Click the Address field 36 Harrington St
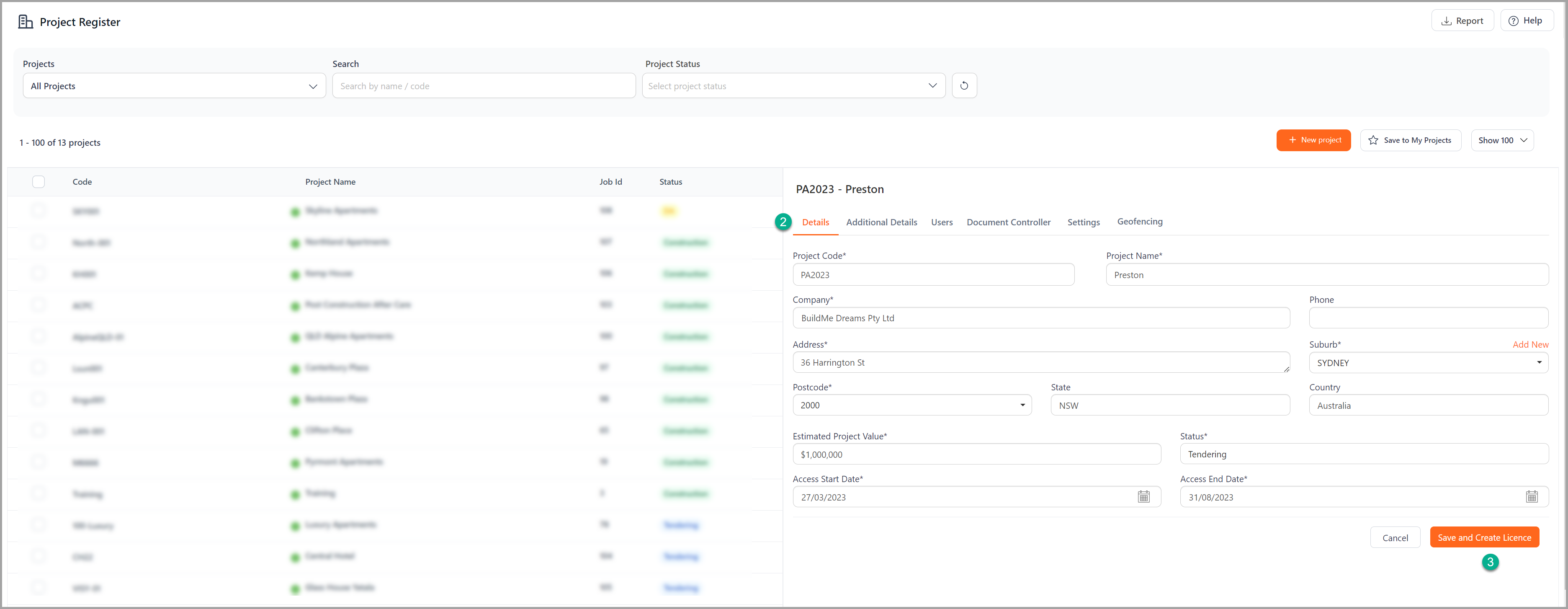This screenshot has width=1568, height=609. pos(1041,363)
